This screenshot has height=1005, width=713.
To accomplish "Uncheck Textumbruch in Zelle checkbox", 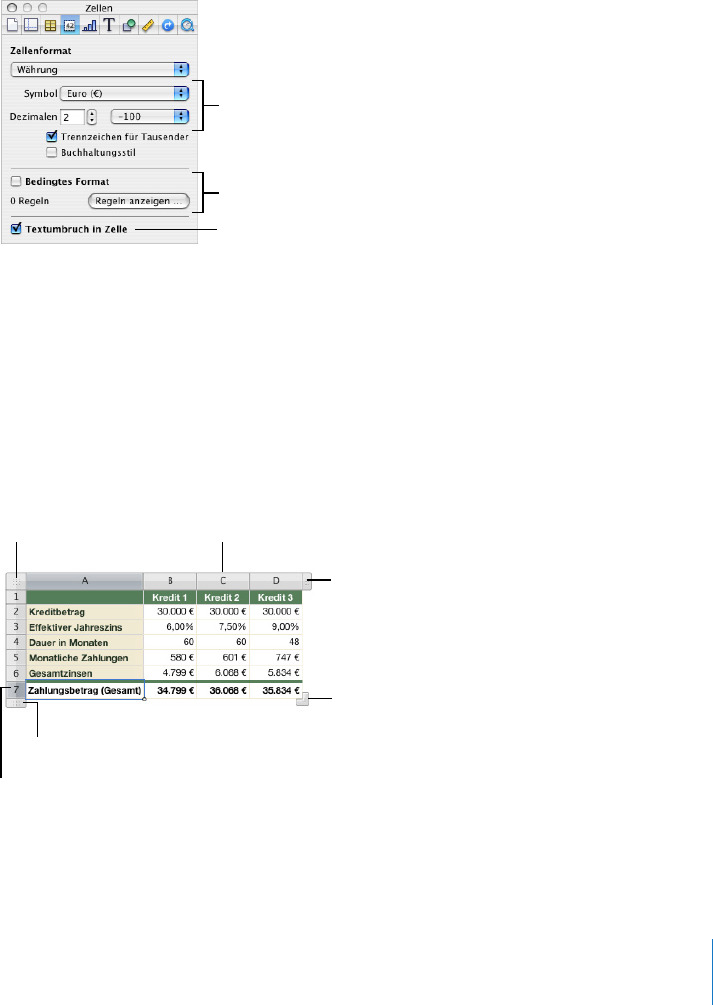I will [x=15, y=229].
